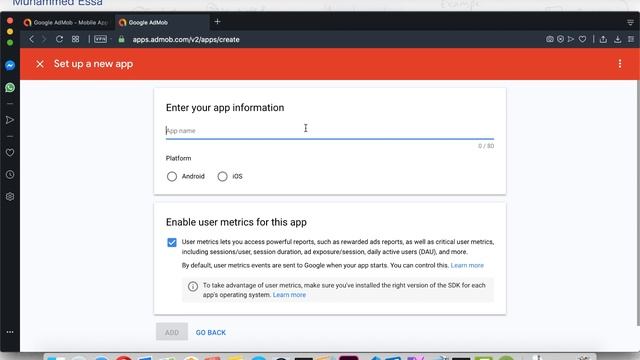Select the active Google AdMob tab
This screenshot has height=360, width=640.
point(162,22)
